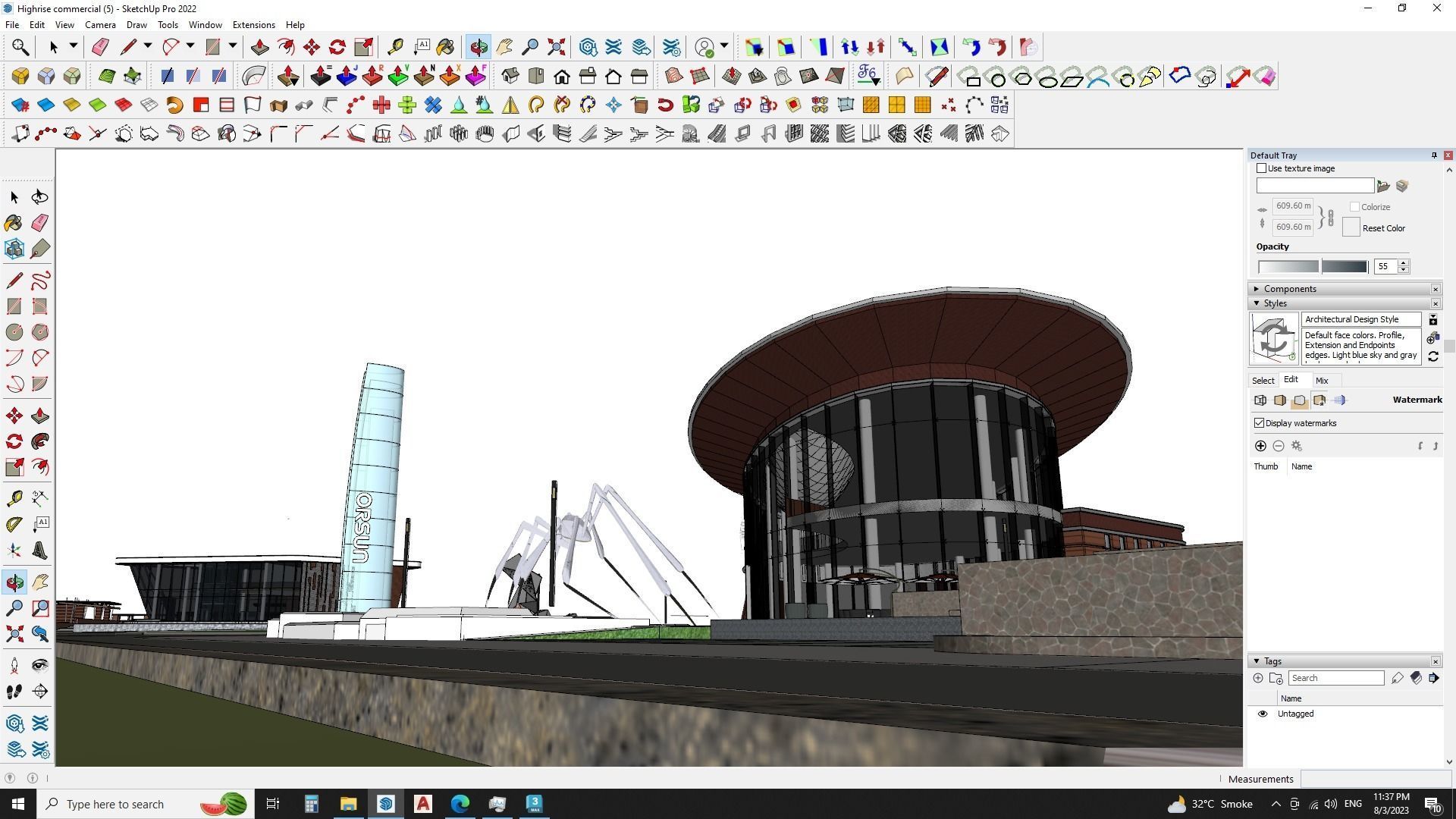Screen dimensions: 1456x819
Task: Hide the Untagged tag with eye icon
Action: point(1263,714)
